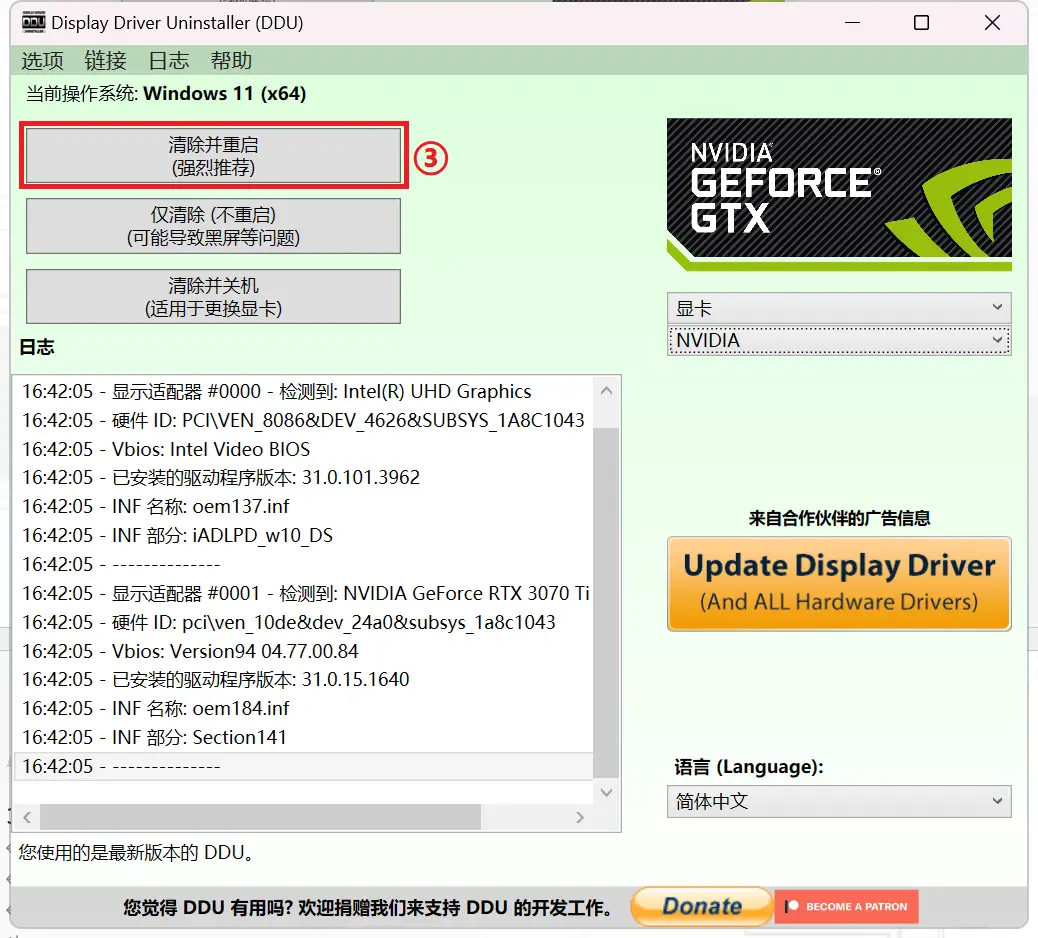Open the 链接 menu
This screenshot has width=1038, height=938.
(x=105, y=61)
